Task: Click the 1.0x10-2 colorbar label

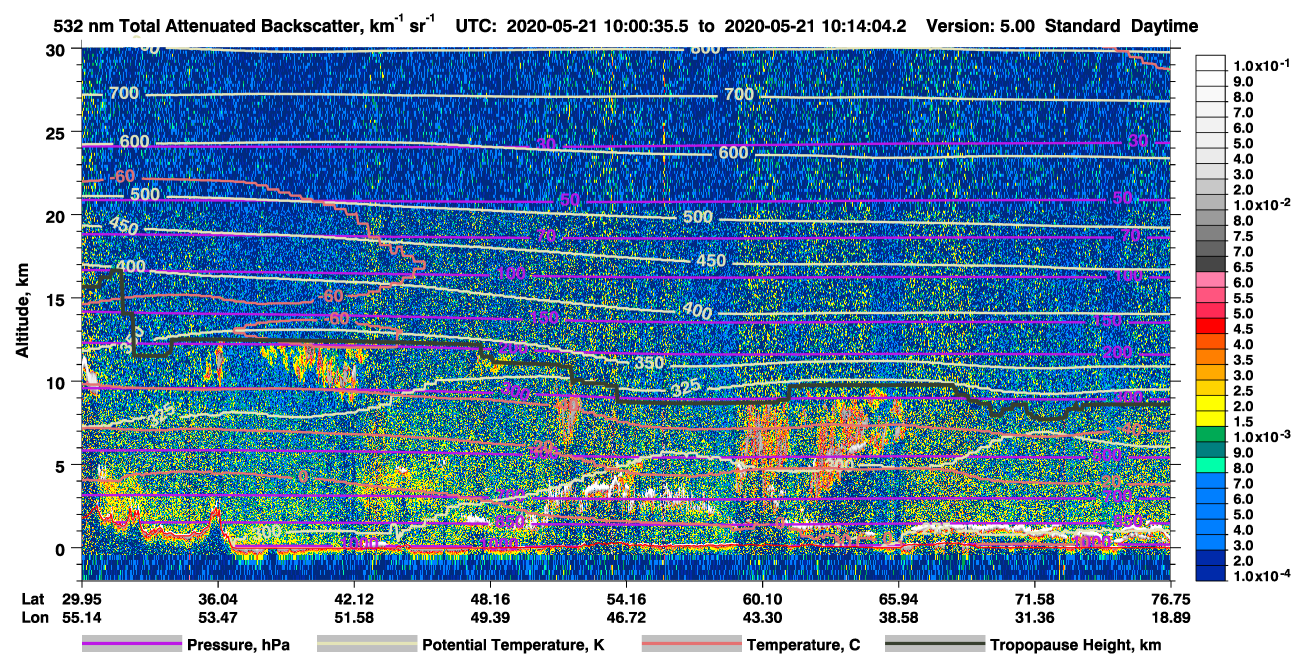Action: tap(1261, 204)
